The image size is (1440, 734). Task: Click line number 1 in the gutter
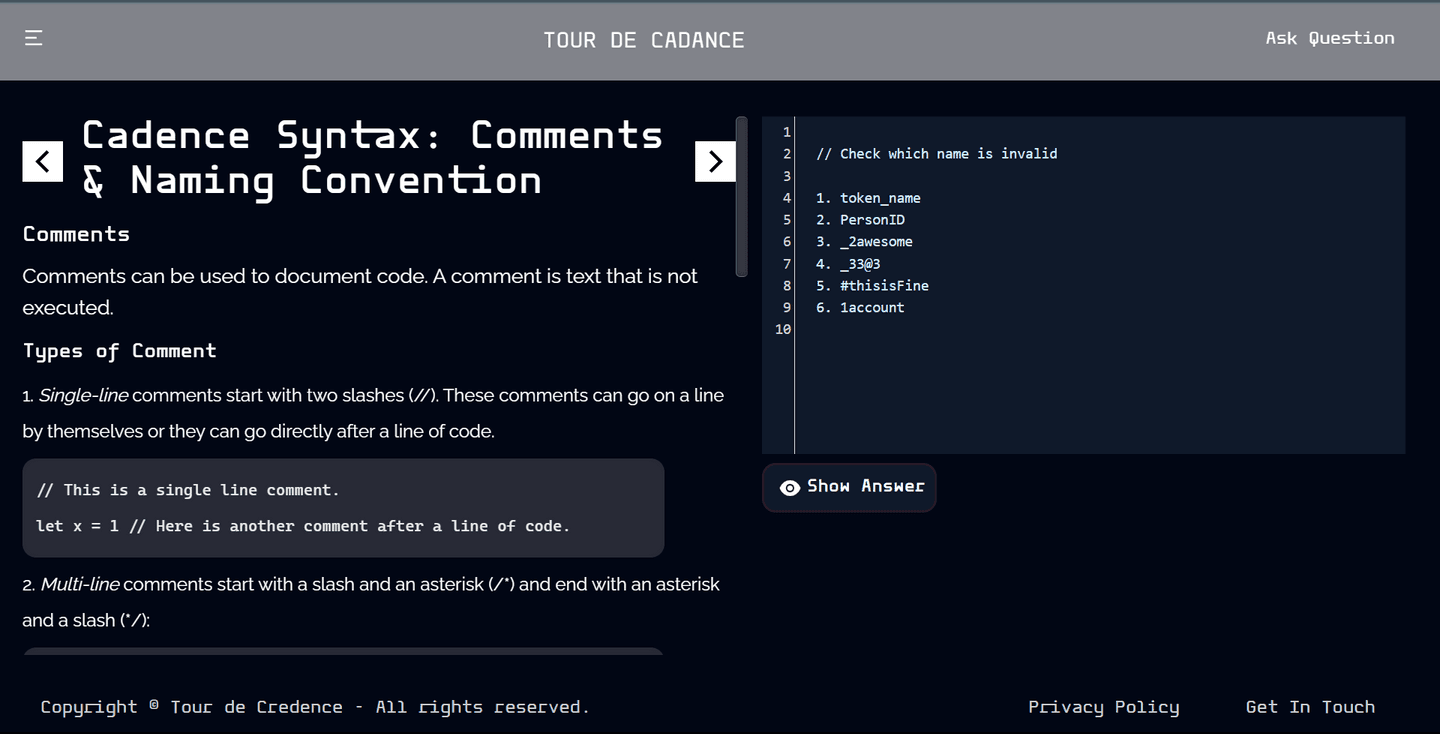[x=787, y=132]
